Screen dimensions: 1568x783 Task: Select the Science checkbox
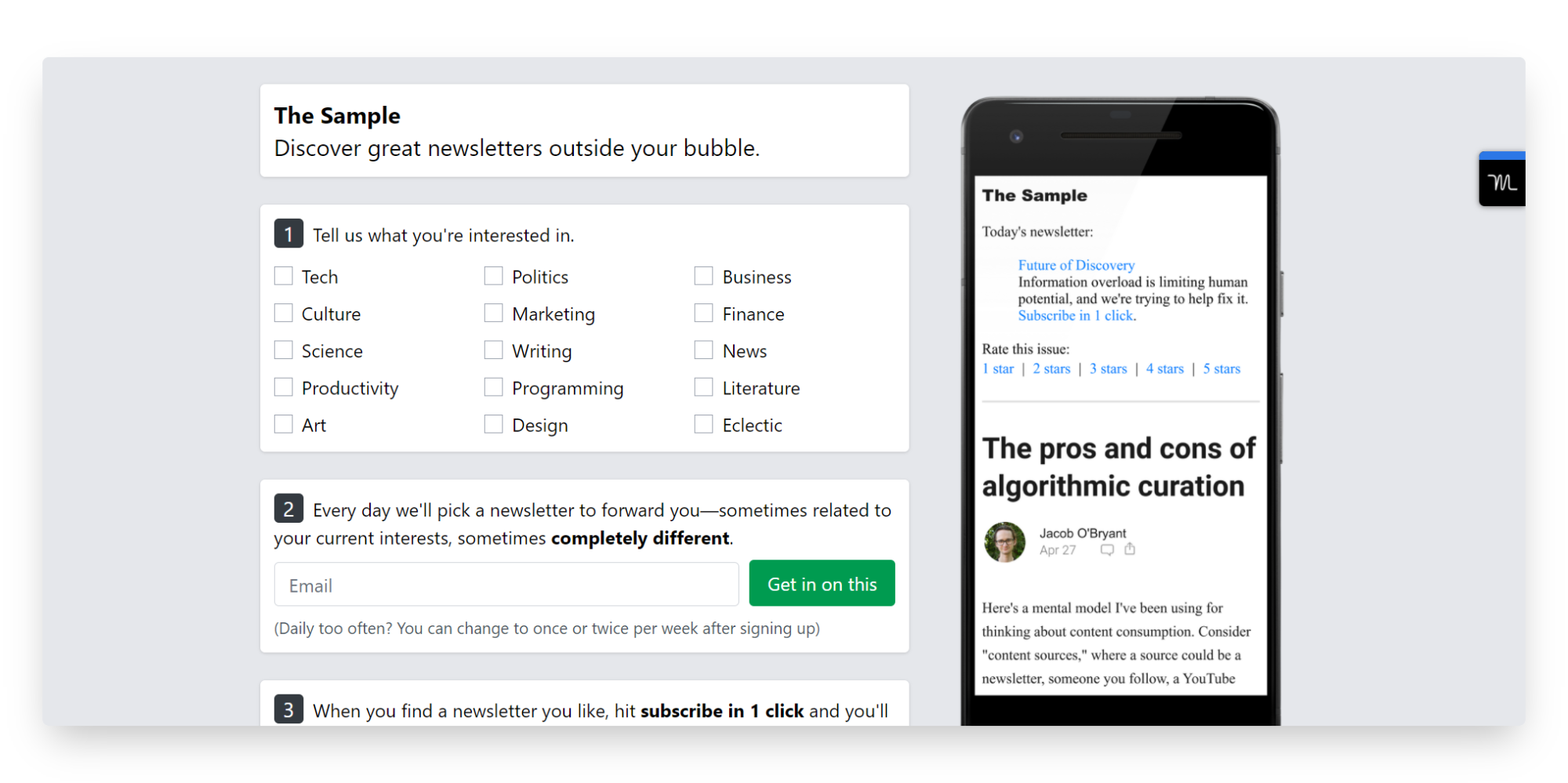[x=283, y=350]
